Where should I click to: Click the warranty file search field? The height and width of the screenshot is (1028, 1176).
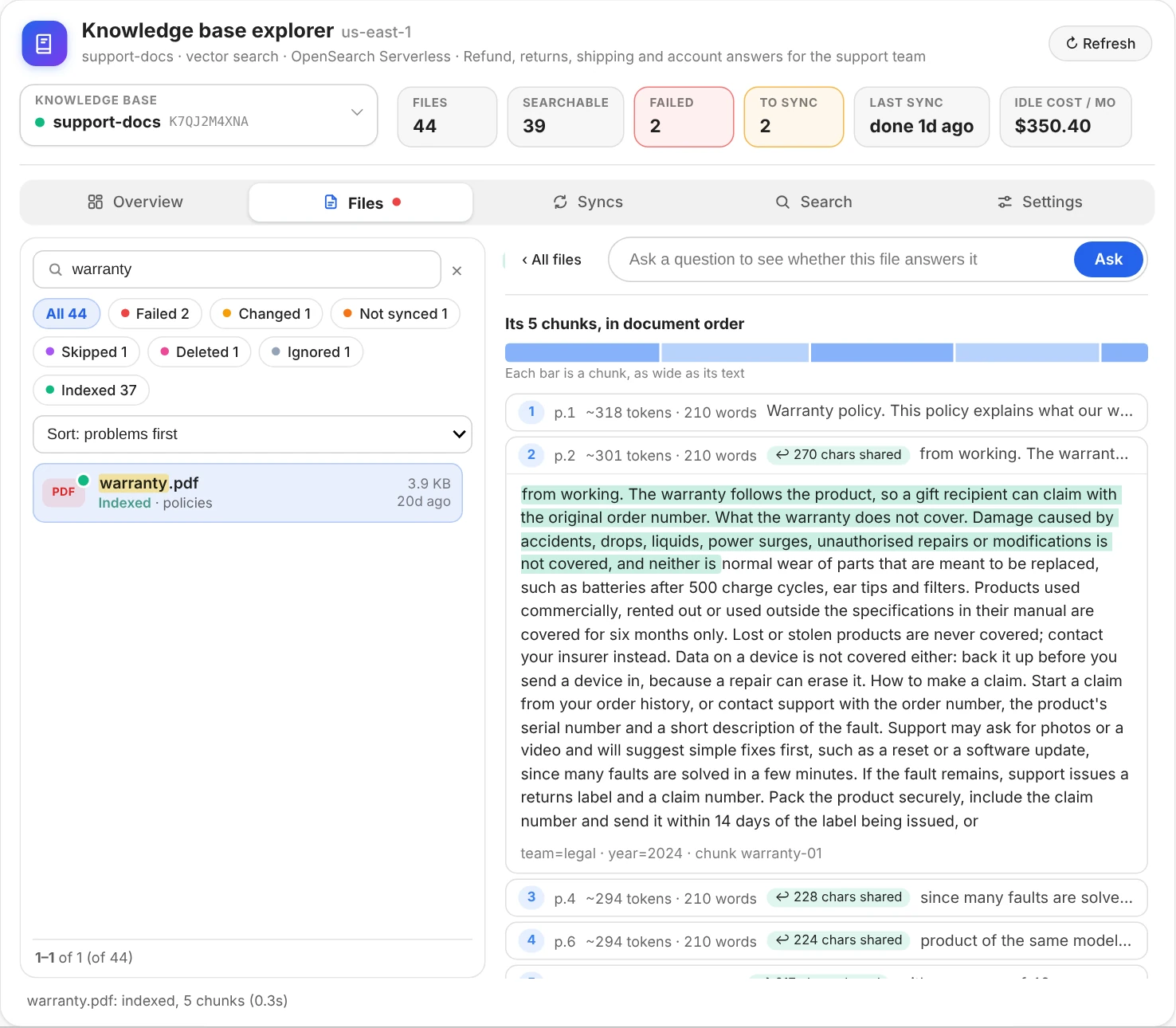(x=237, y=269)
